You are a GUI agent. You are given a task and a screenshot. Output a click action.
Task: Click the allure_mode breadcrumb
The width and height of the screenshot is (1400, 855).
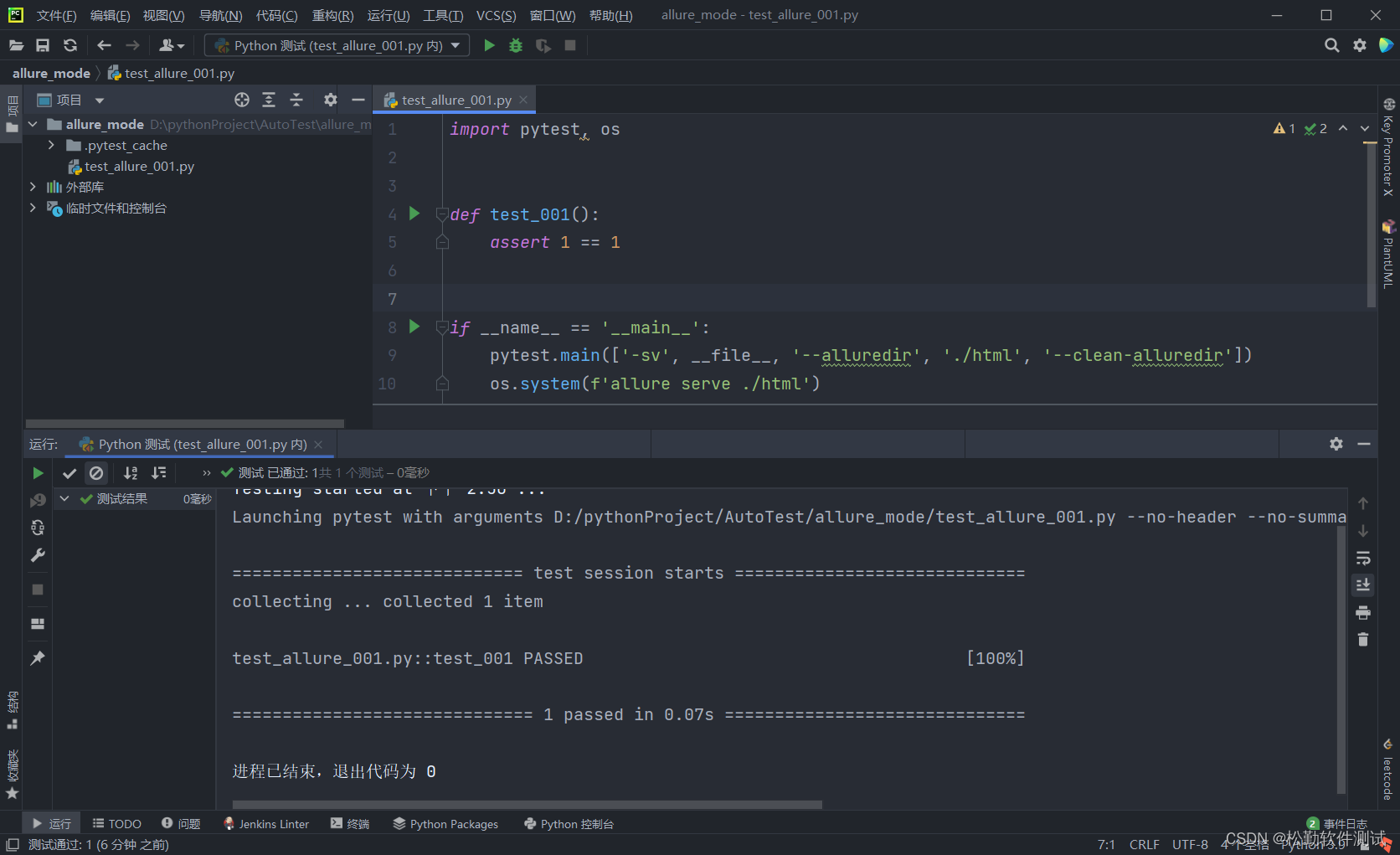click(51, 73)
